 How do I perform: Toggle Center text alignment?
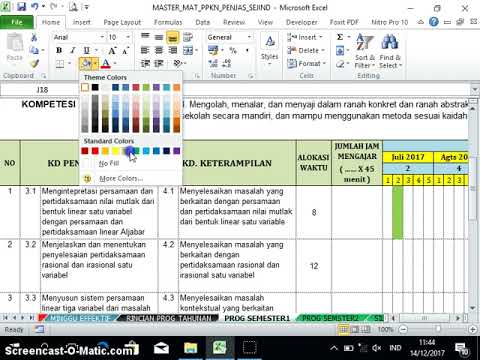click(159, 50)
